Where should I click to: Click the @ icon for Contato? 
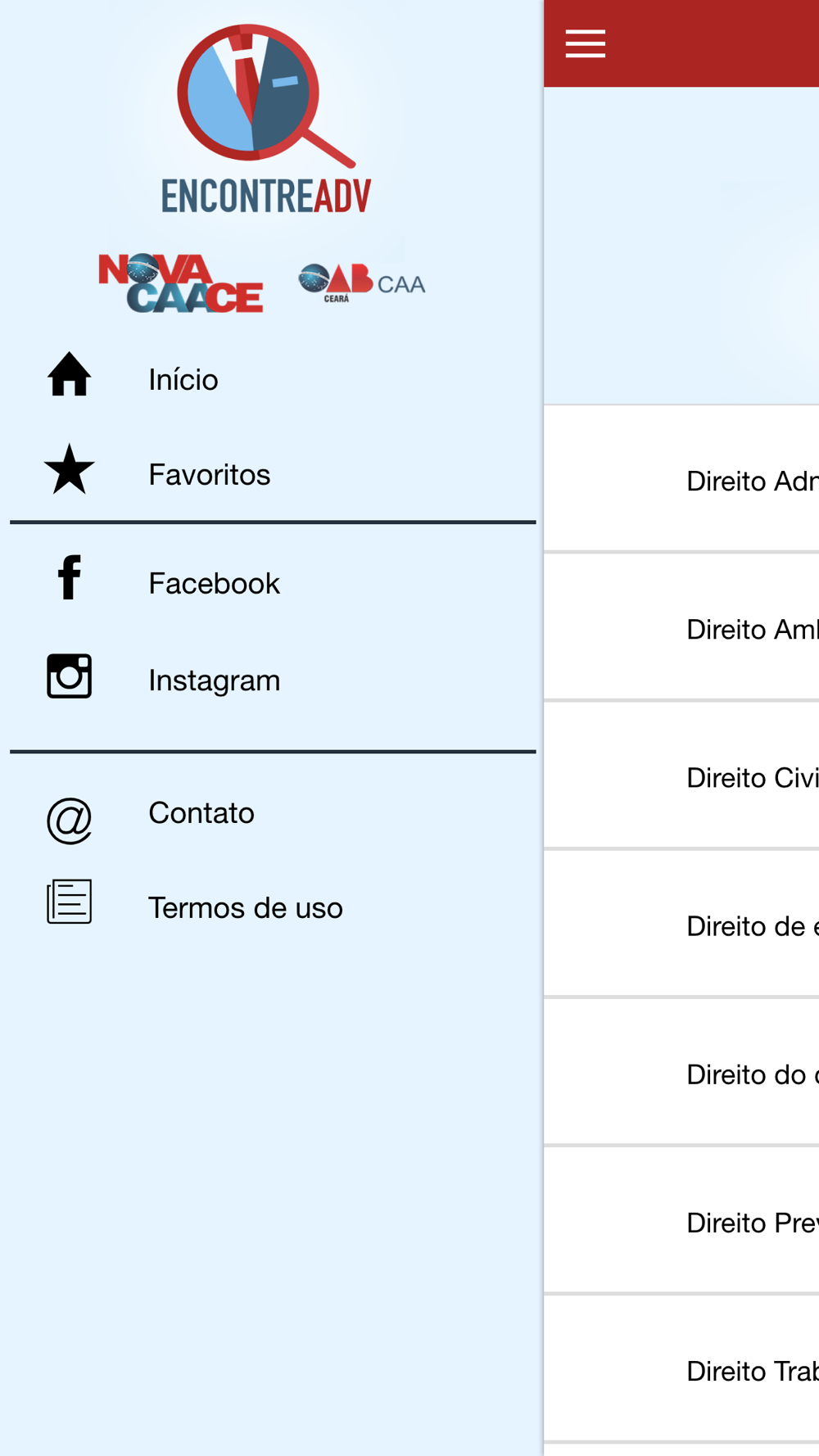click(x=70, y=821)
